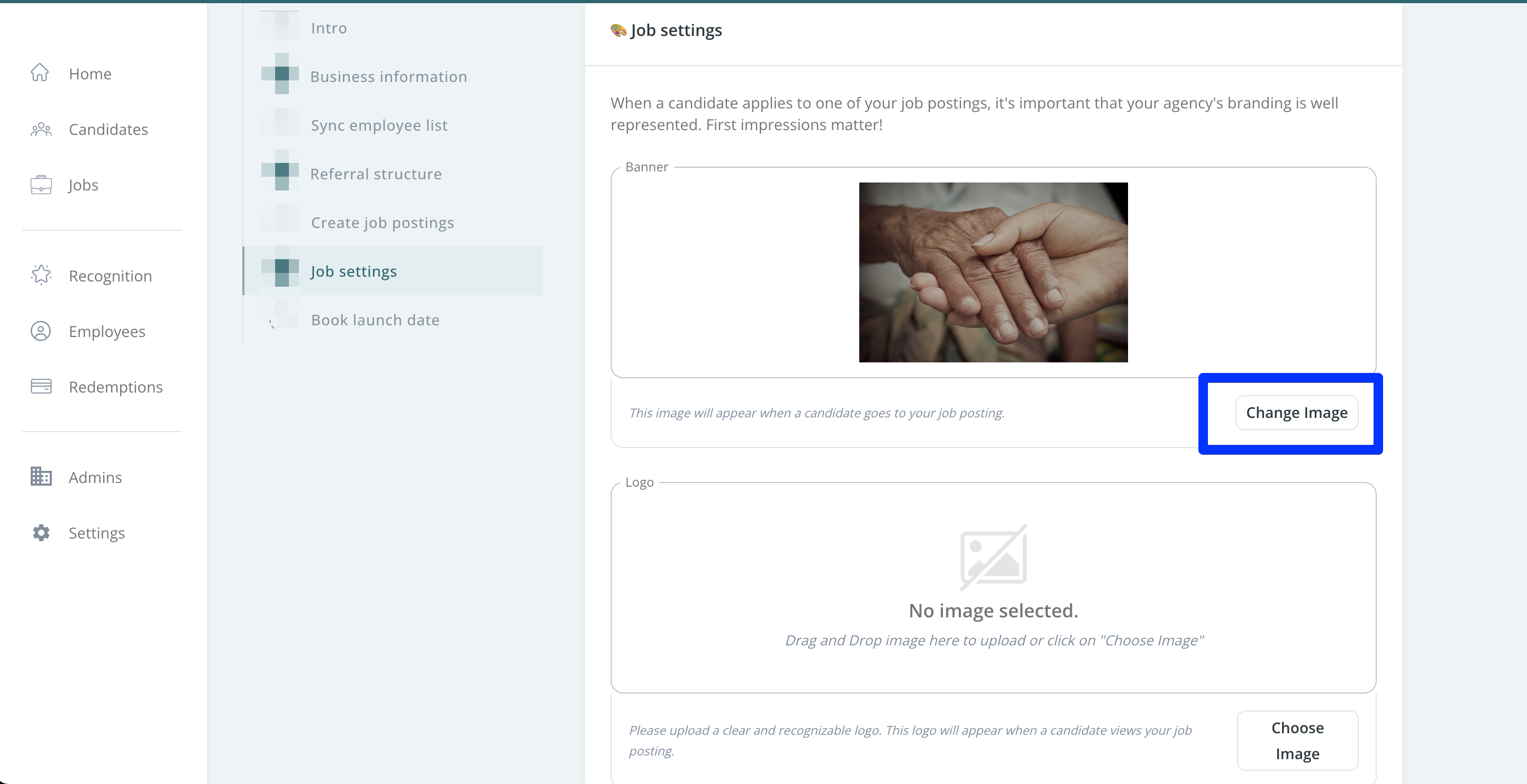Click the Job settings page heading
Image resolution: width=1527 pixels, height=784 pixels.
676,30
